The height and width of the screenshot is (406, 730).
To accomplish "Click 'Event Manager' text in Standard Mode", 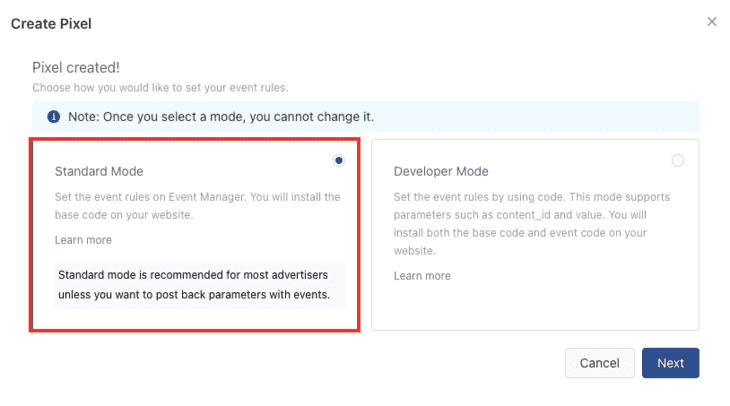I will tap(207, 197).
